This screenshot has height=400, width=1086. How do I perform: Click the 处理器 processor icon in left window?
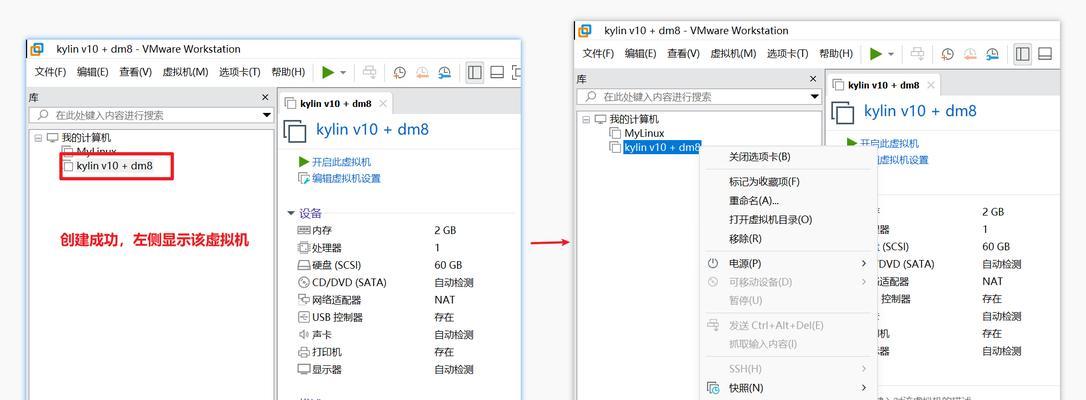[x=303, y=248]
